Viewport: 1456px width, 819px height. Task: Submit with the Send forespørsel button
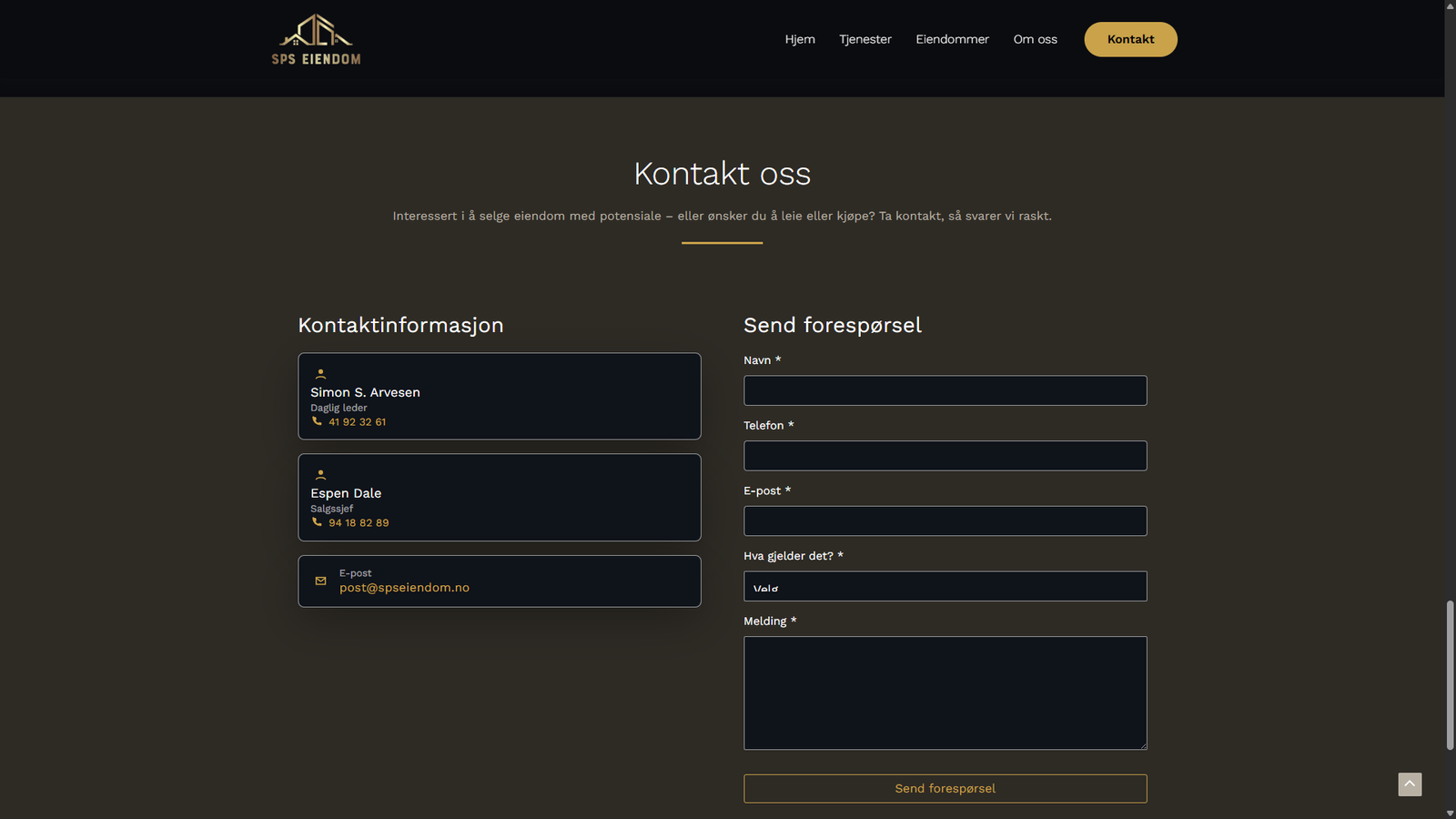tap(945, 788)
